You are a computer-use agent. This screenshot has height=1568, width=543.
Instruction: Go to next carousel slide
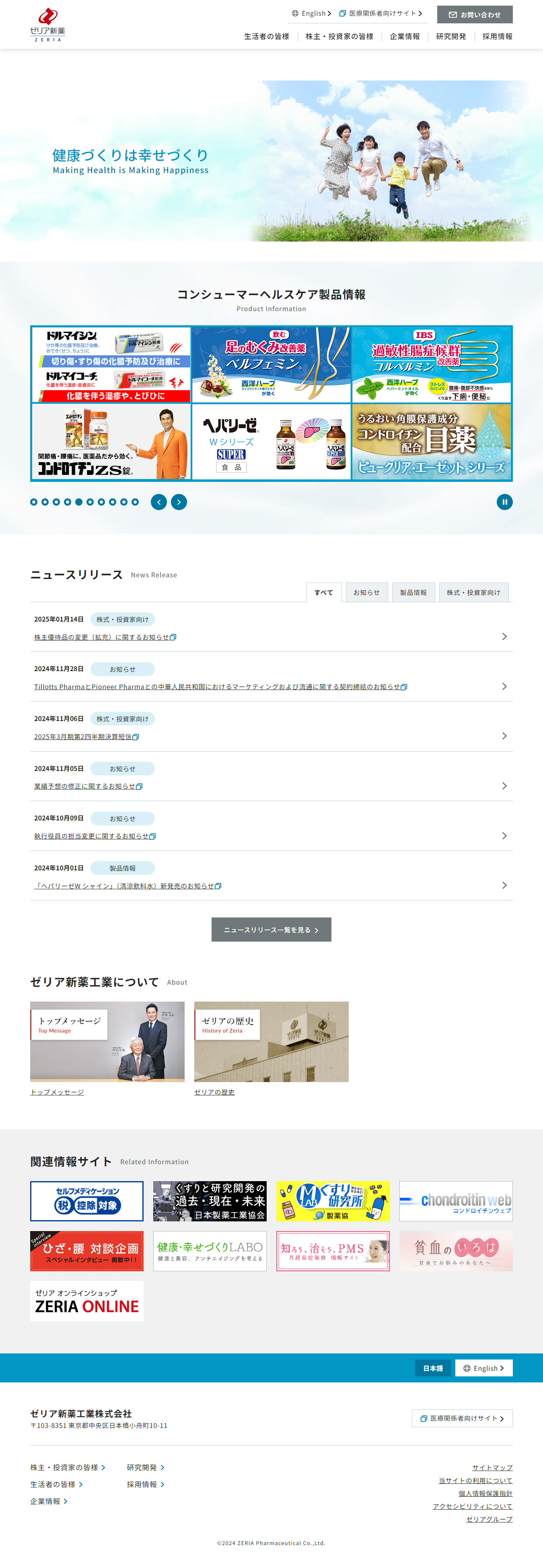coord(179,502)
